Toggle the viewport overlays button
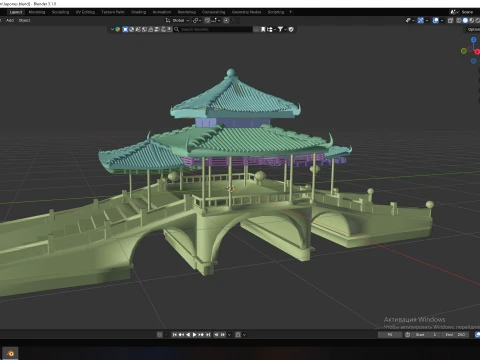Image resolution: width=480 pixels, height=360 pixels. [x=435, y=20]
